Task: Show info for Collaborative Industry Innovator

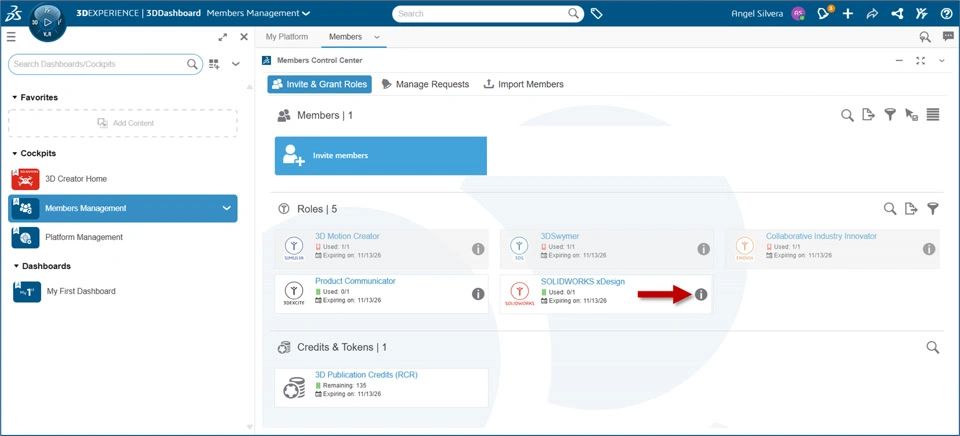Action: (x=929, y=249)
